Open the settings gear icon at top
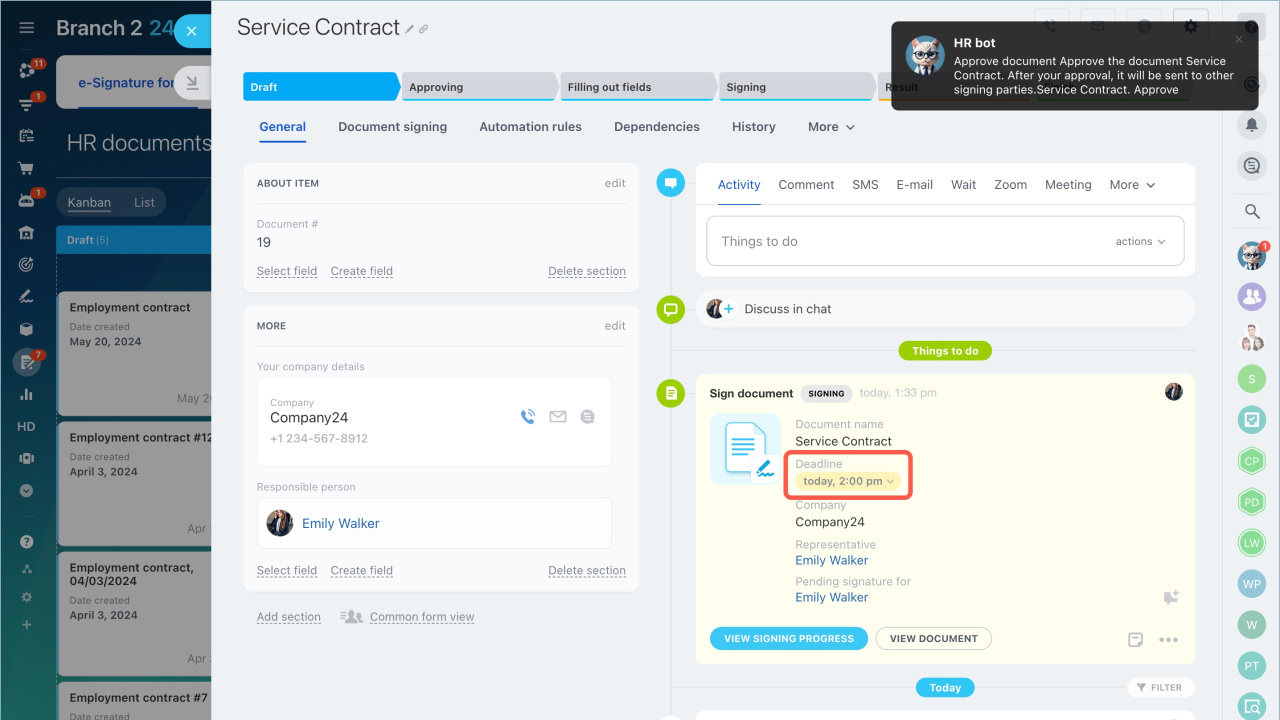Image resolution: width=1280 pixels, height=720 pixels. (1190, 27)
